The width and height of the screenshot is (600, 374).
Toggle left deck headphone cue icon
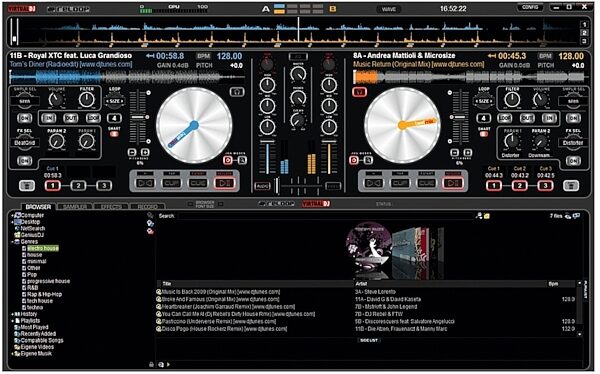[237, 92]
